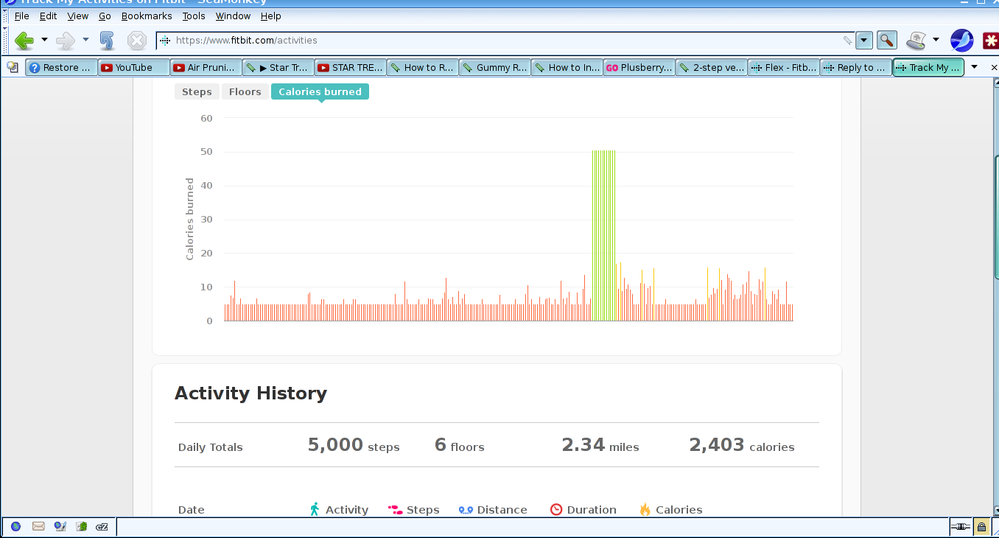Open the View menu
This screenshot has height=538, width=999.
[x=78, y=16]
